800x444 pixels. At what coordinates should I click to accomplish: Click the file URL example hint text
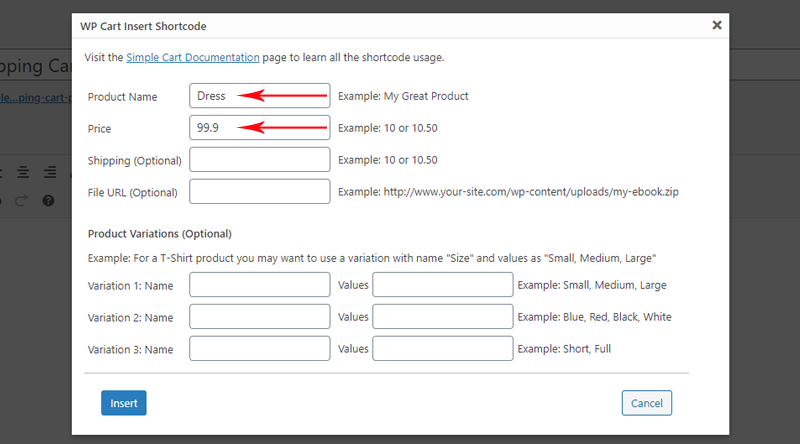tap(508, 192)
